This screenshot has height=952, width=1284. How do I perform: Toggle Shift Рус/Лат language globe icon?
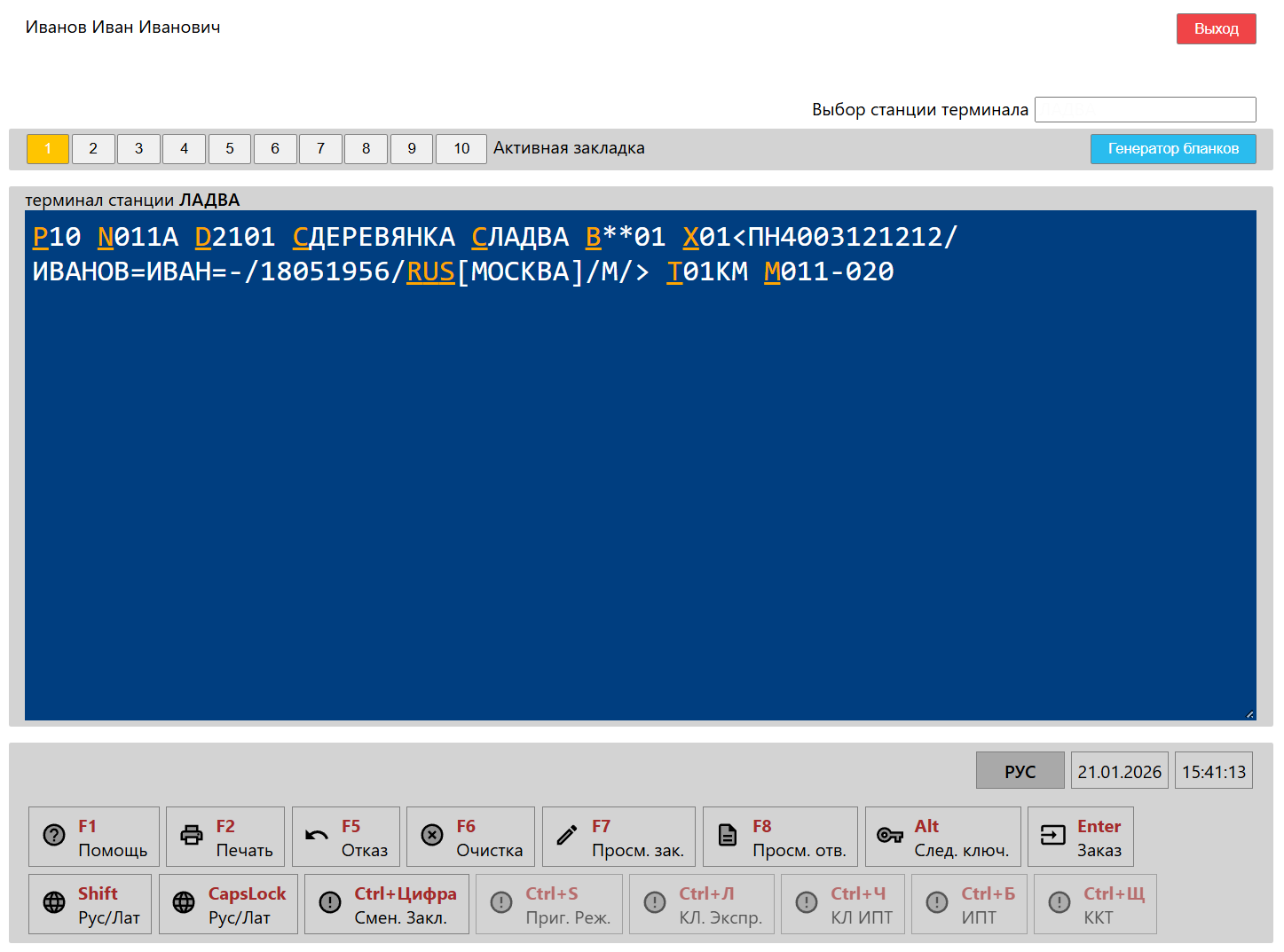point(54,903)
